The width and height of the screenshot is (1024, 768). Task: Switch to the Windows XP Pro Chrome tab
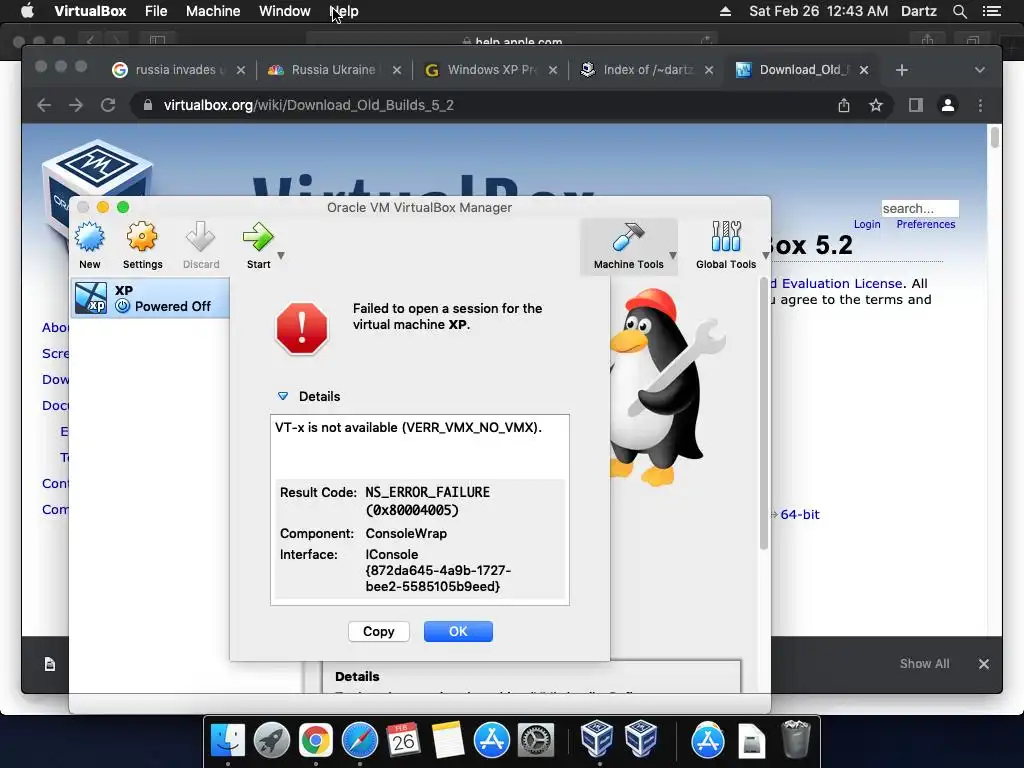pyautogui.click(x=490, y=70)
